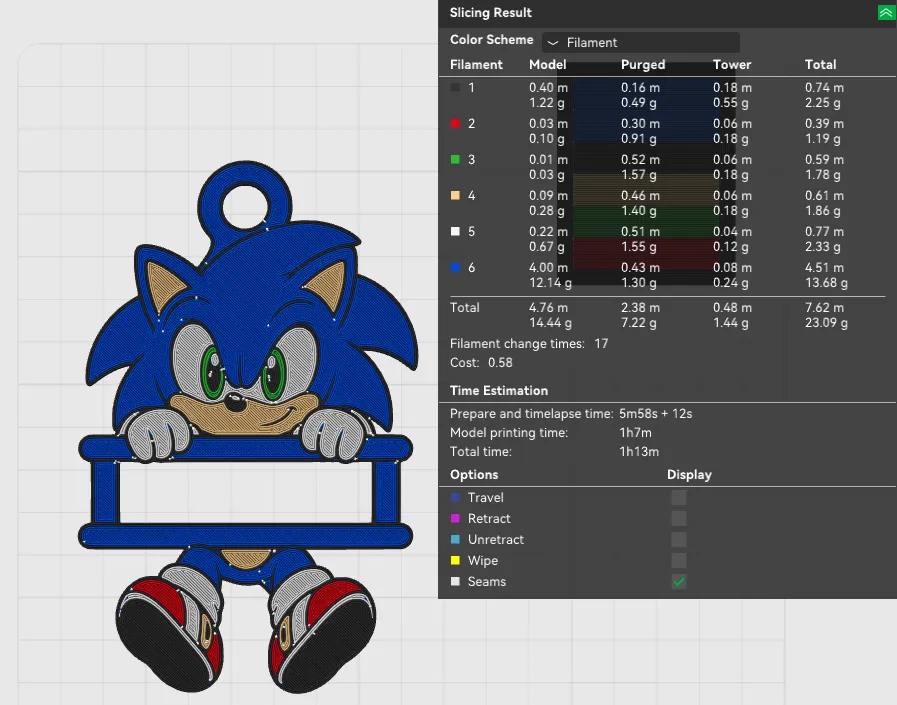Click the Total column header
Viewport: 897px width, 705px height.
click(x=820, y=65)
